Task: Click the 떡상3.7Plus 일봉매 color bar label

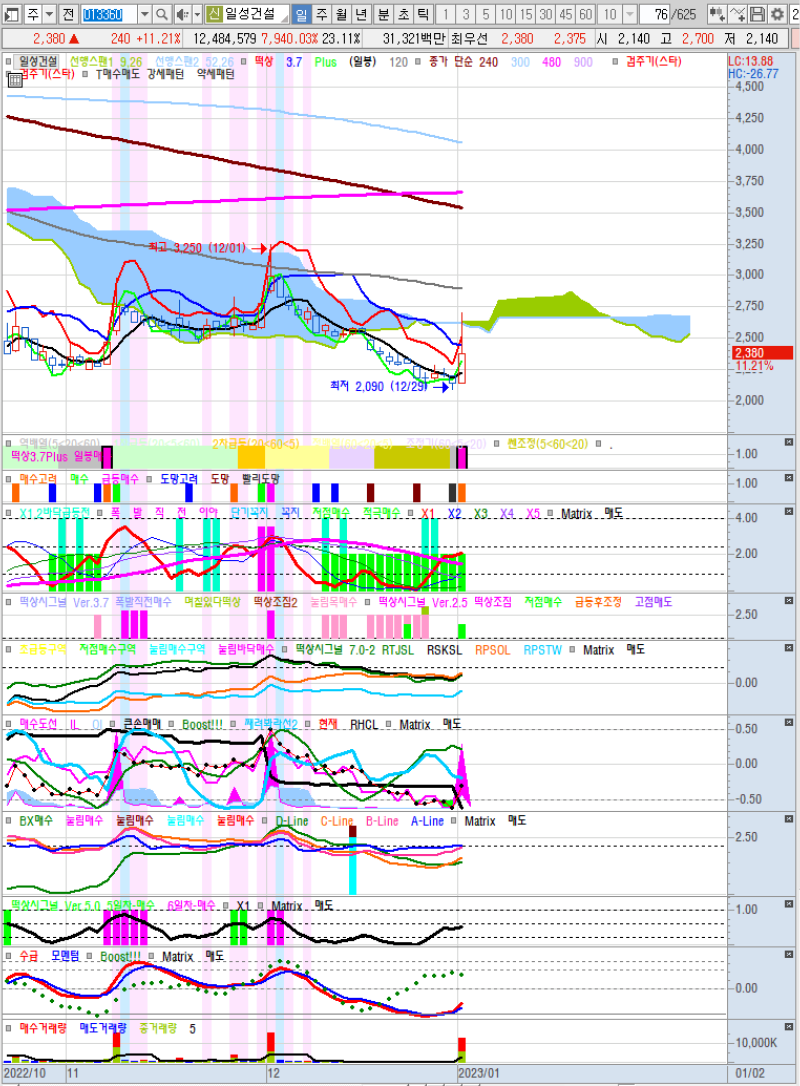Action: 56,456
